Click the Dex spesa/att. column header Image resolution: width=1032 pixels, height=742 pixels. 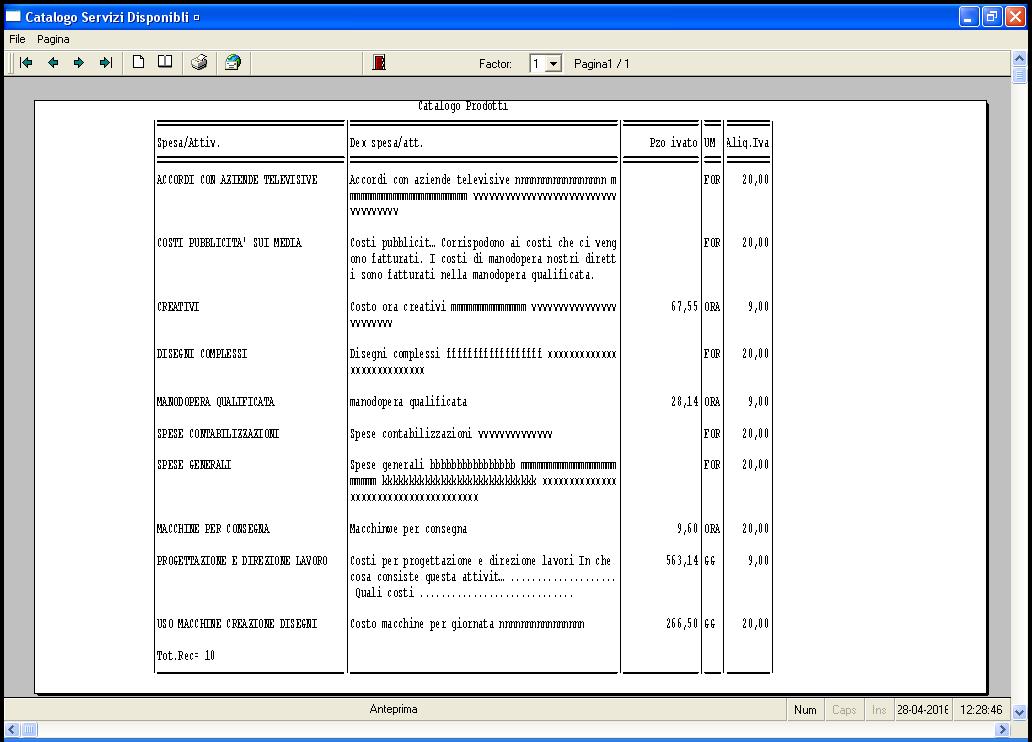click(x=386, y=143)
